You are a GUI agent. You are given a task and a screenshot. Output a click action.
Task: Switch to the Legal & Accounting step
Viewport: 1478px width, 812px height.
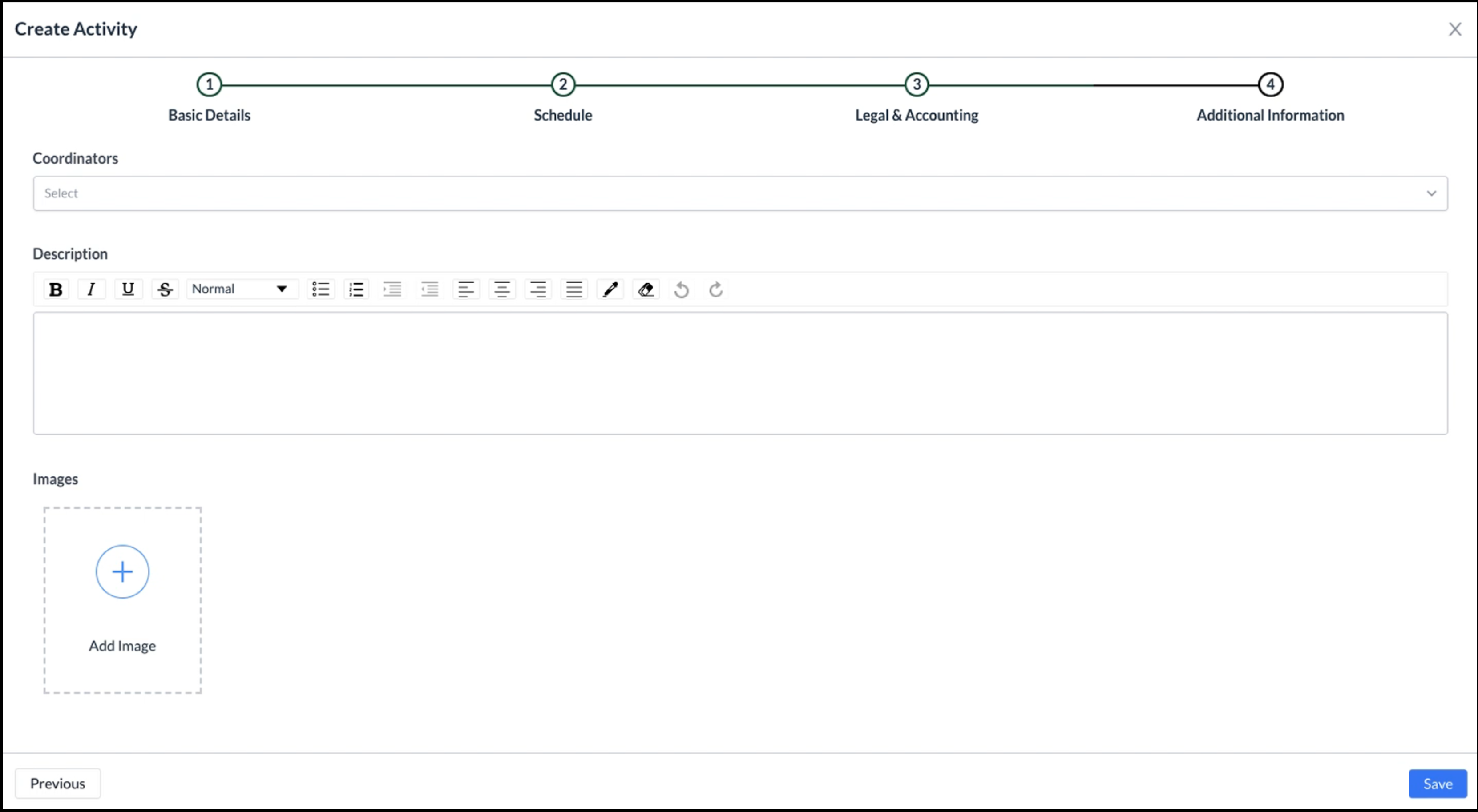(916, 84)
